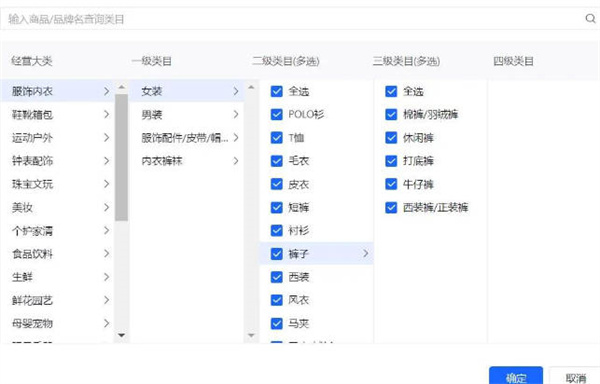Click the business category scroll-up arrow
This screenshot has width=600, height=384.
pyautogui.click(x=121, y=87)
